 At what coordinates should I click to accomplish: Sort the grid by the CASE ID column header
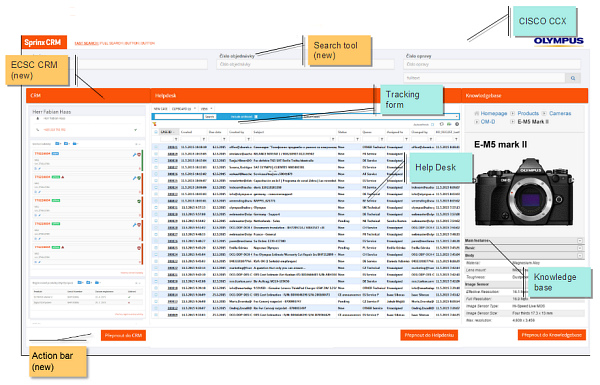(169, 132)
